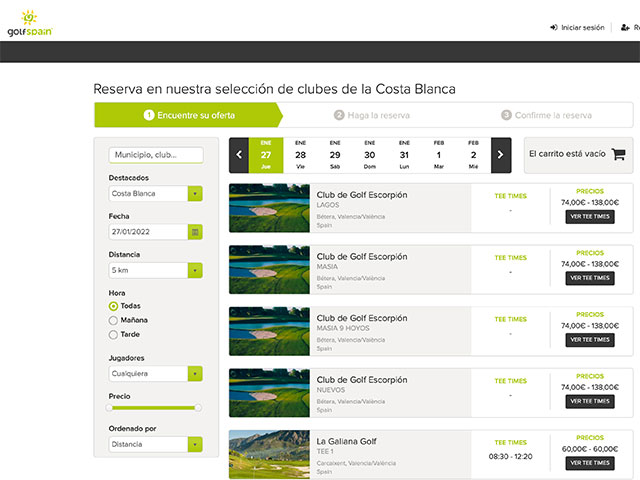Select date tab ENE 27 Jue
The height and width of the screenshot is (480, 640).
[x=266, y=155]
